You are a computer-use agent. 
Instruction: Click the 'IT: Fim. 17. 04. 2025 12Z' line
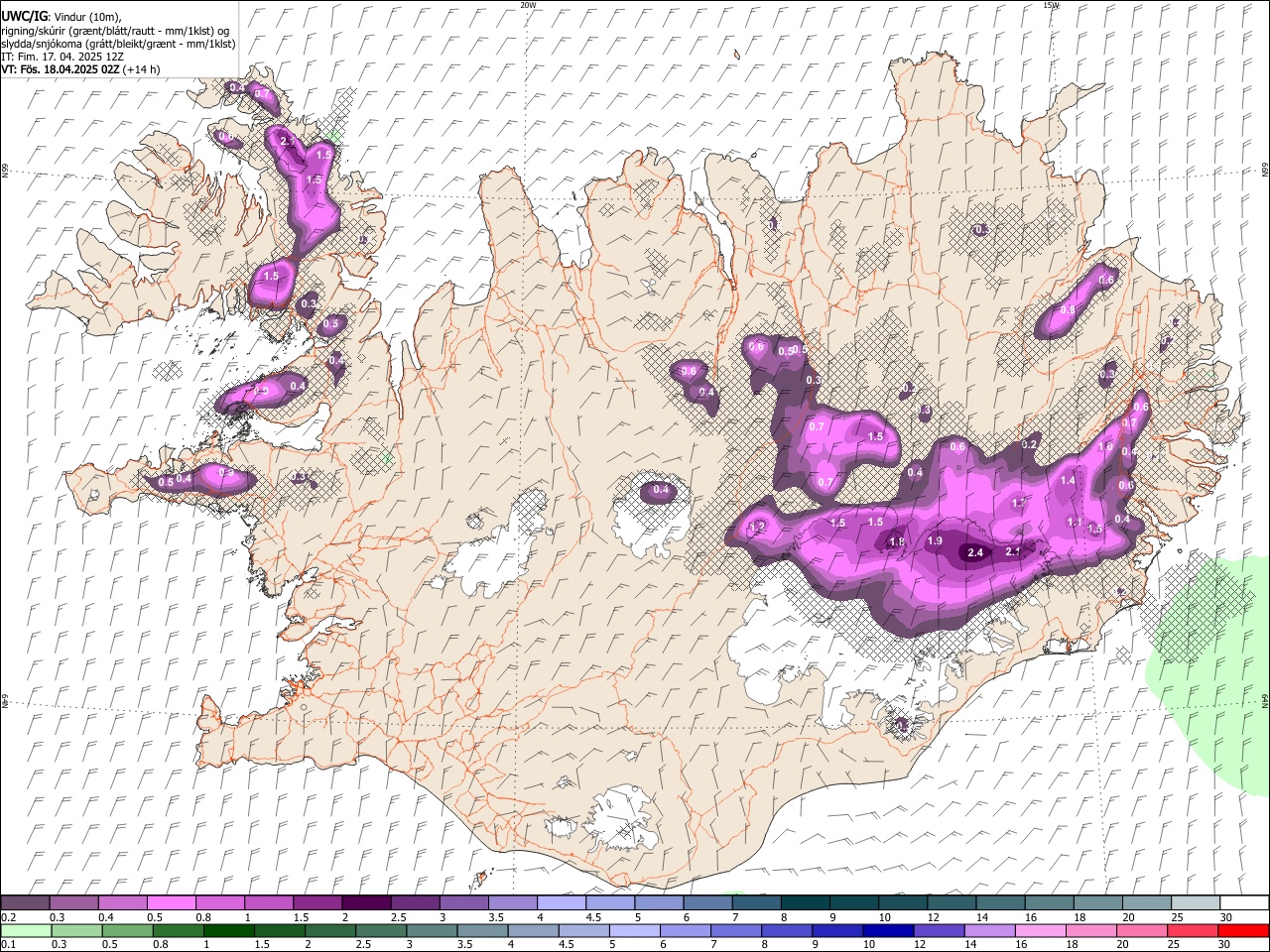(63, 57)
